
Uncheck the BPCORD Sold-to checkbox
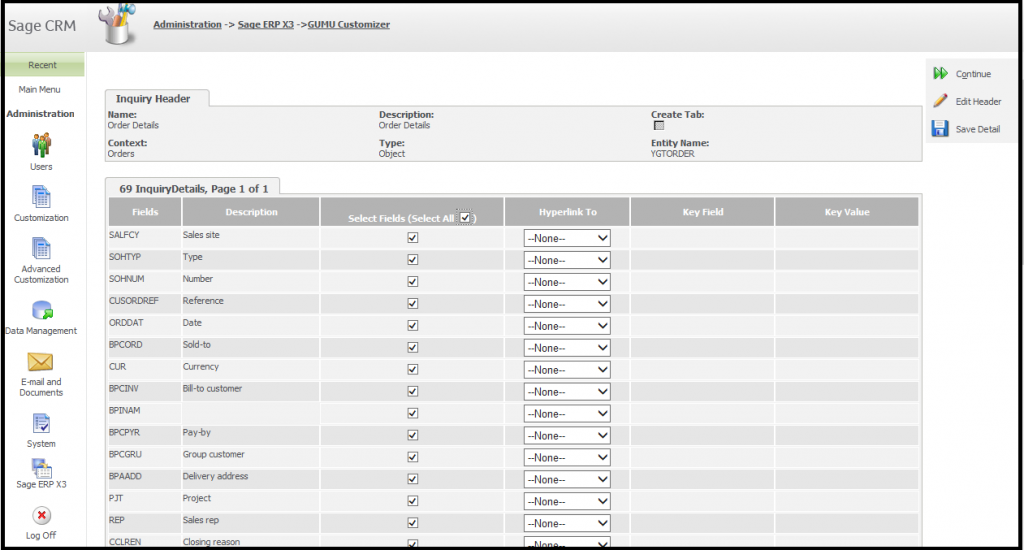tap(413, 348)
